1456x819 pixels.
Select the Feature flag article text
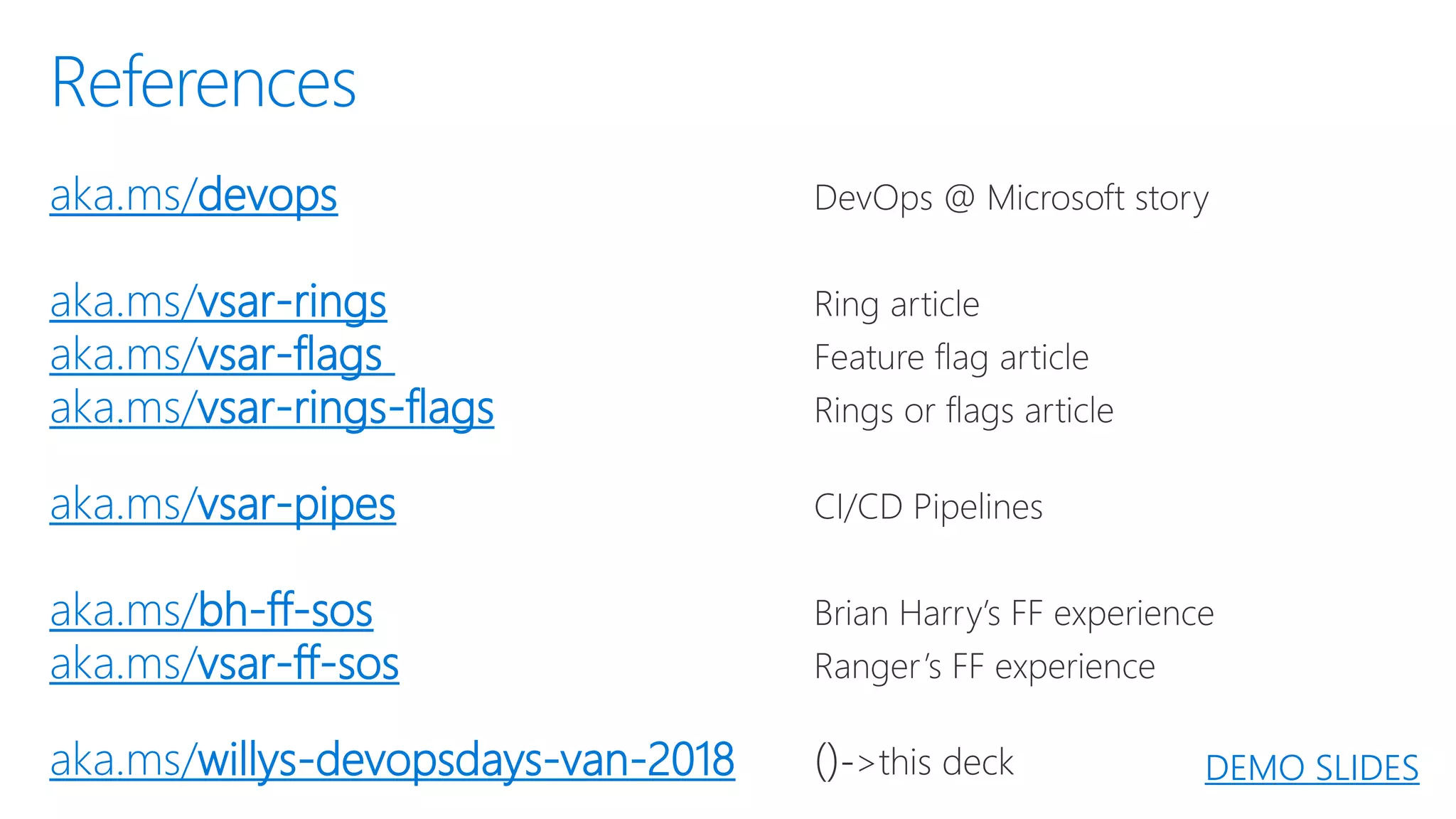click(951, 358)
